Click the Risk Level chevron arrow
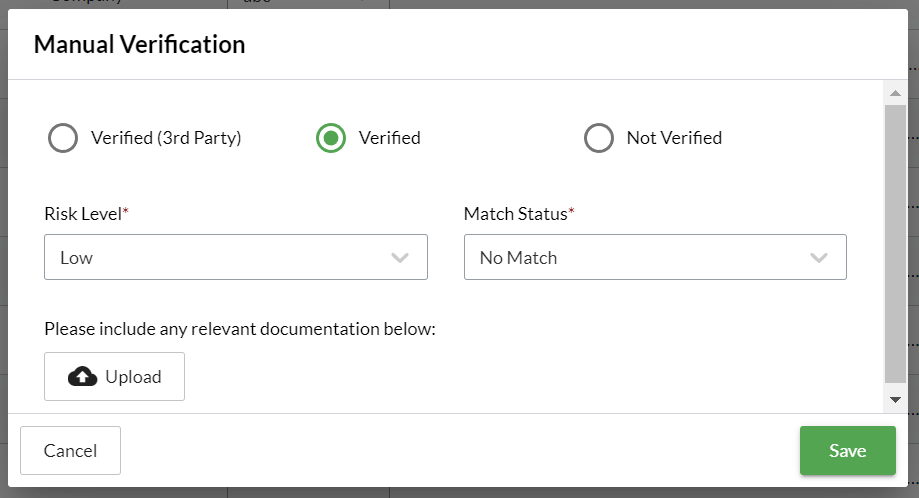This screenshot has height=498, width=919. (x=400, y=258)
